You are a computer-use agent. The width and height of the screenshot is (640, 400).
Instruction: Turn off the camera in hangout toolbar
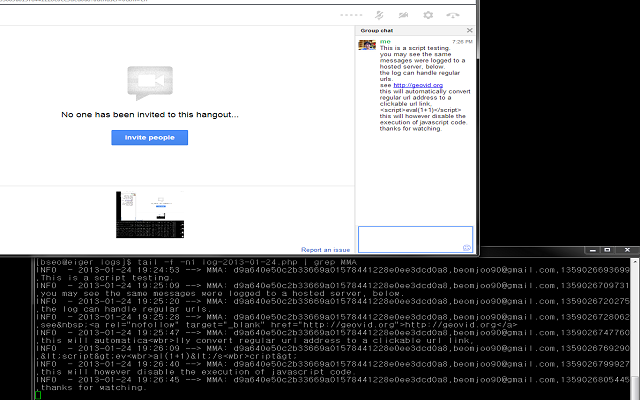[x=403, y=15]
